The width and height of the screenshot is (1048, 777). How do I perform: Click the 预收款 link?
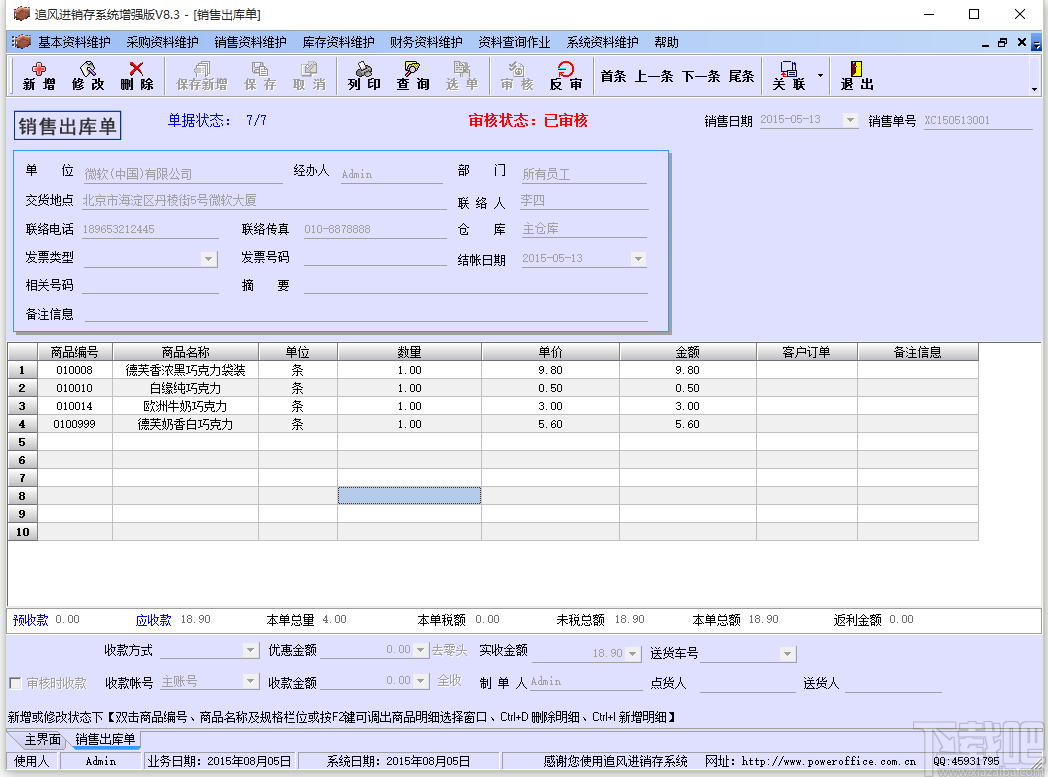pyautogui.click(x=30, y=620)
